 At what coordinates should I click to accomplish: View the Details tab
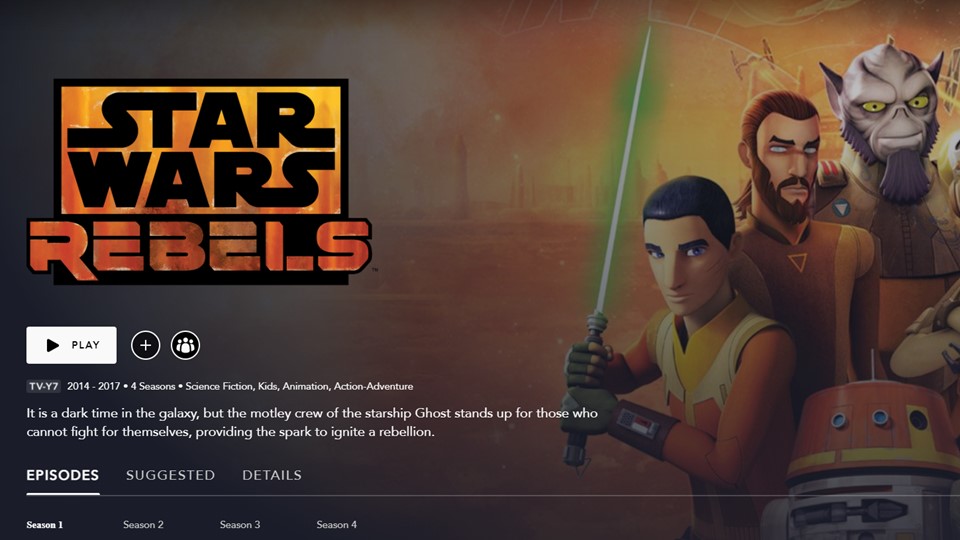pyautogui.click(x=272, y=475)
